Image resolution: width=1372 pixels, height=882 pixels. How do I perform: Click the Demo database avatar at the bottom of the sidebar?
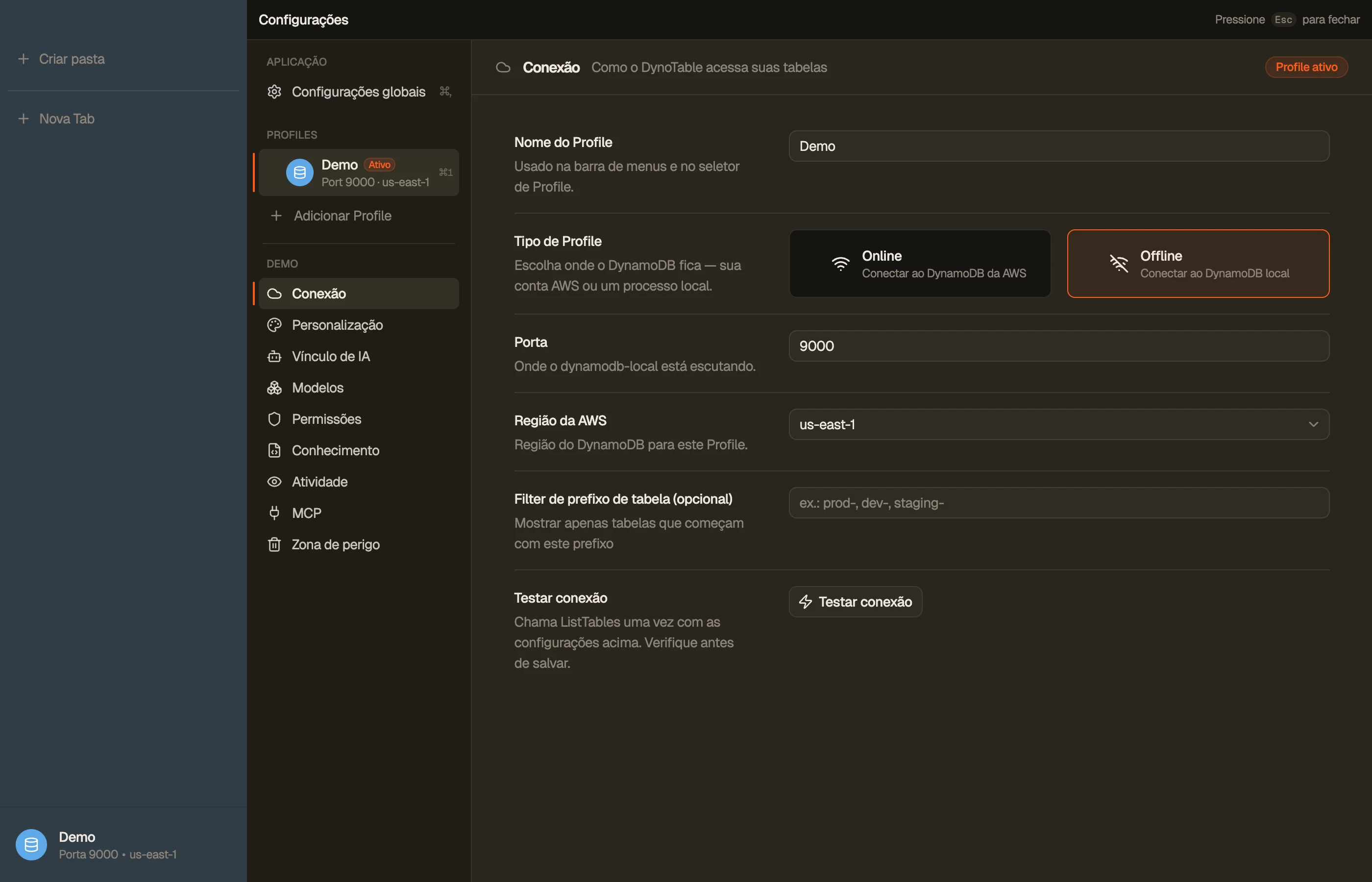(x=31, y=845)
